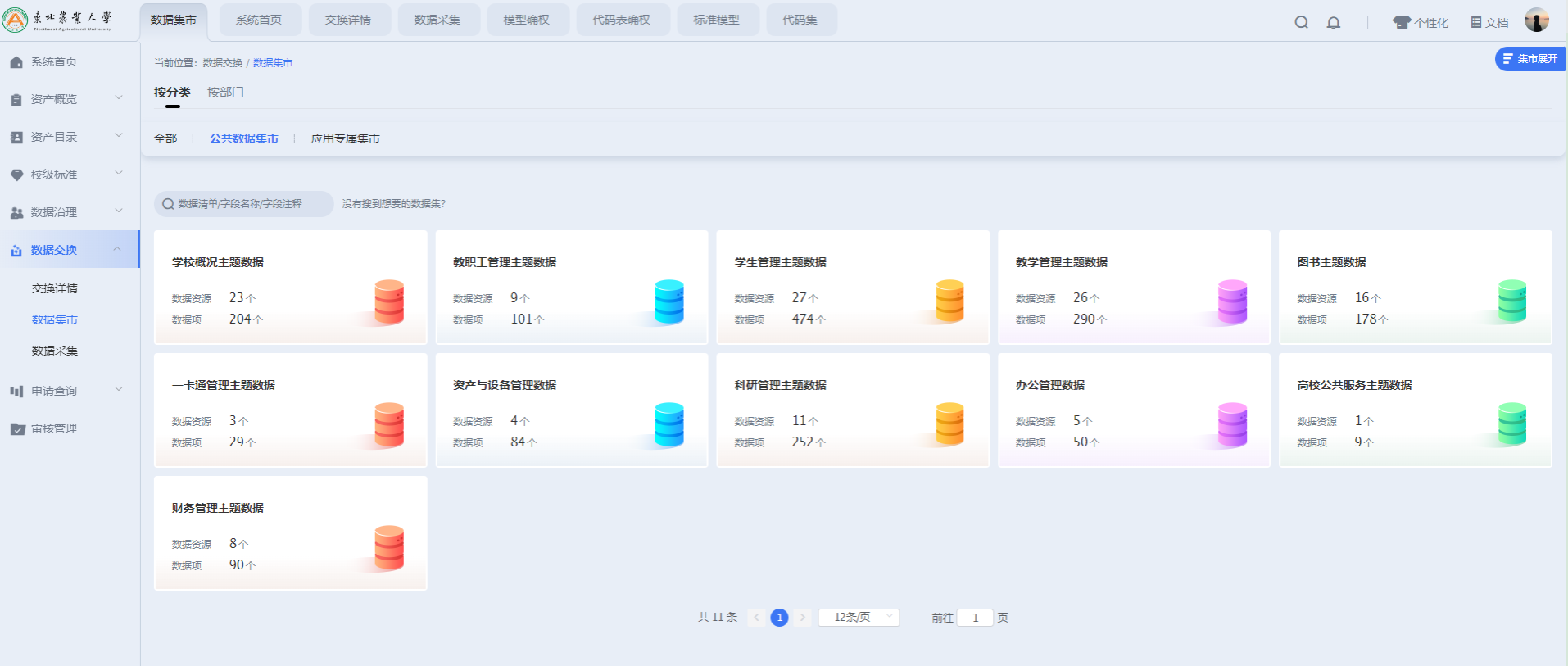Click the purple database icon on 教学管理主题数据
1568x666 pixels.
[x=1232, y=301]
